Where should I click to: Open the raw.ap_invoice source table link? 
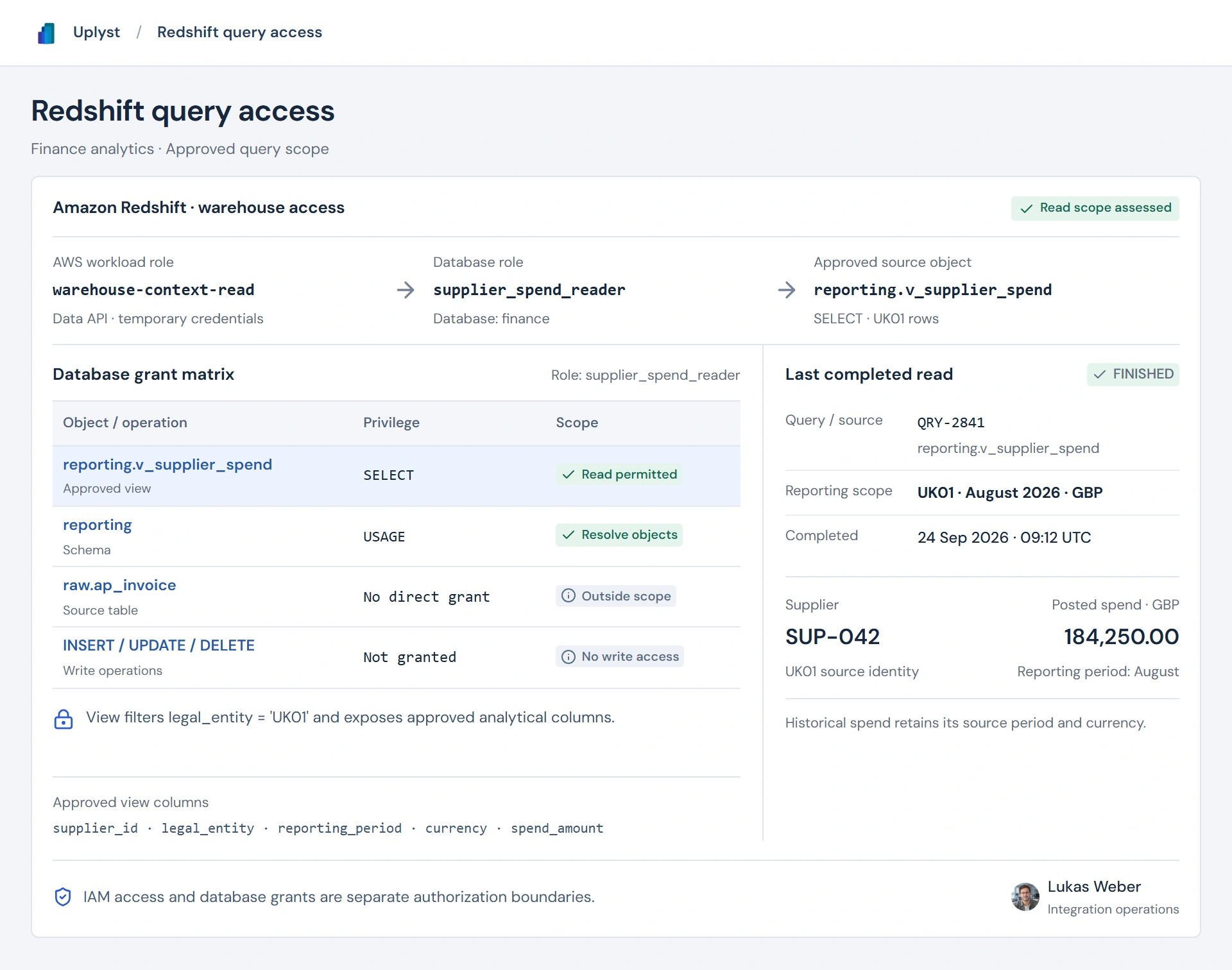119,585
